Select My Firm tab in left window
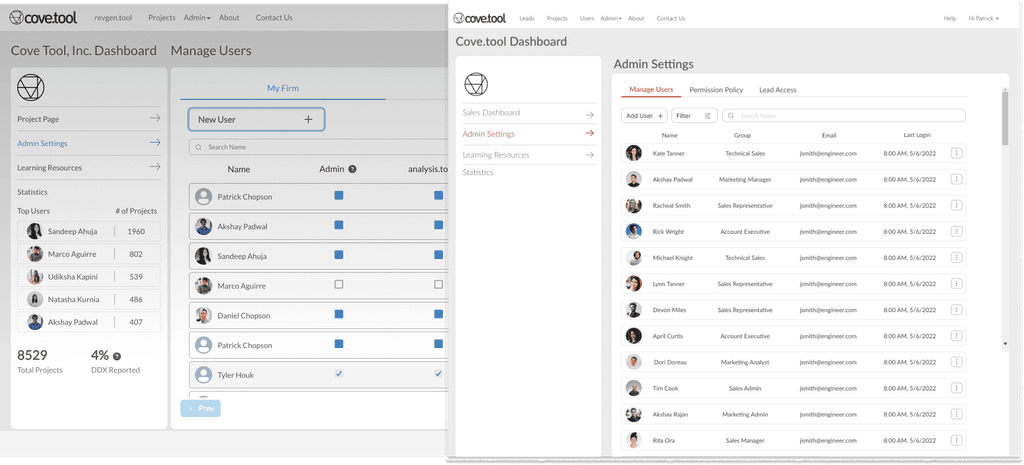 tap(283, 88)
